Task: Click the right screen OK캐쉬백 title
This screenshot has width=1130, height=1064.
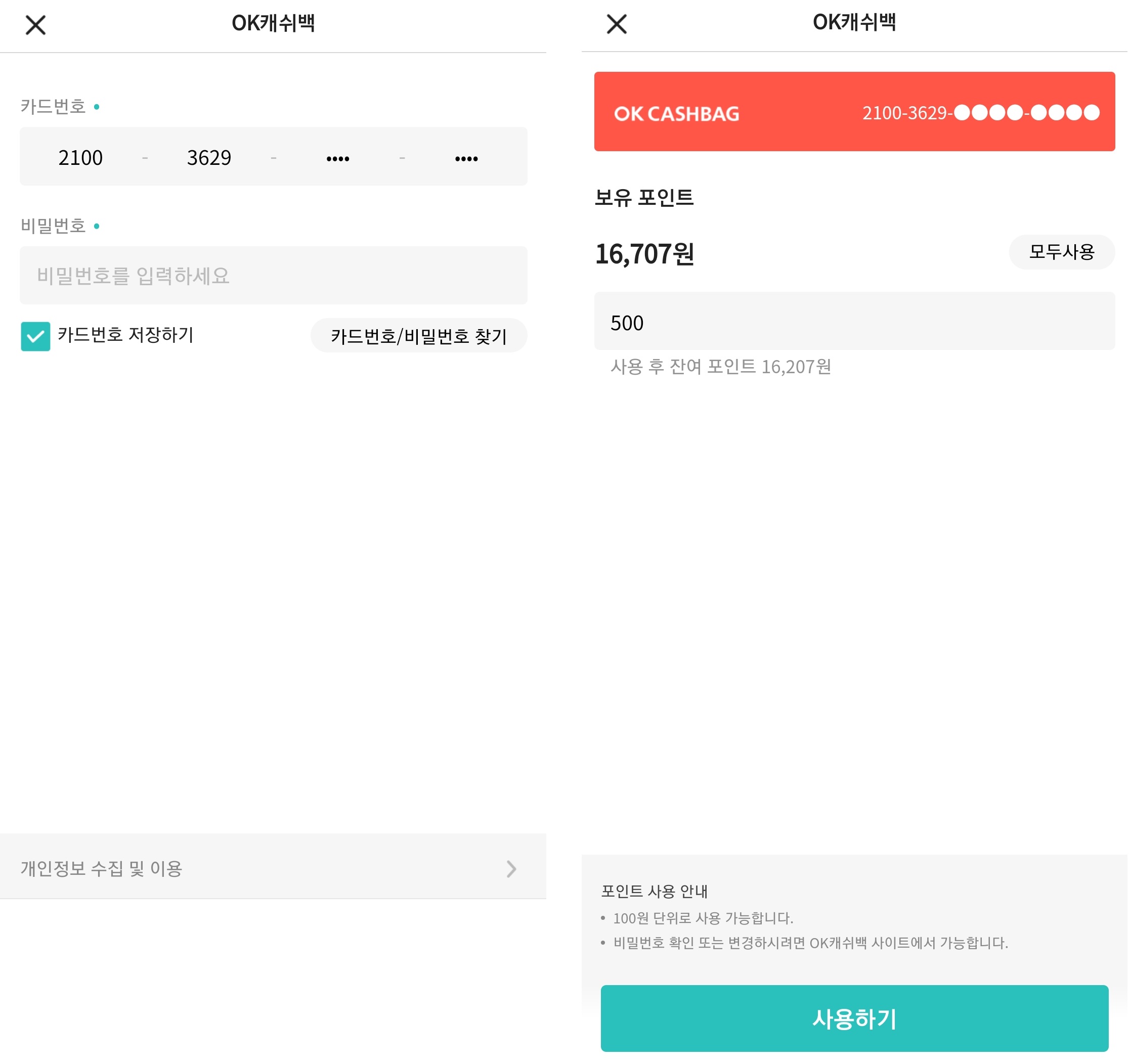Action: click(855, 22)
